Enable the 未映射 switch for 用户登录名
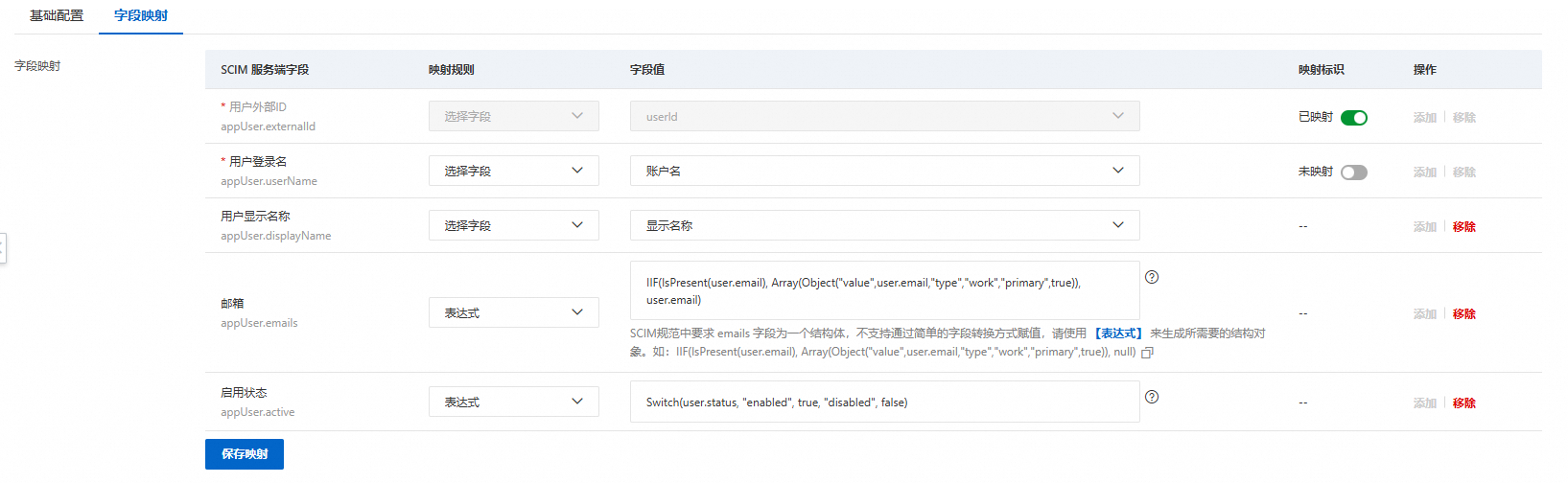 [x=1354, y=172]
